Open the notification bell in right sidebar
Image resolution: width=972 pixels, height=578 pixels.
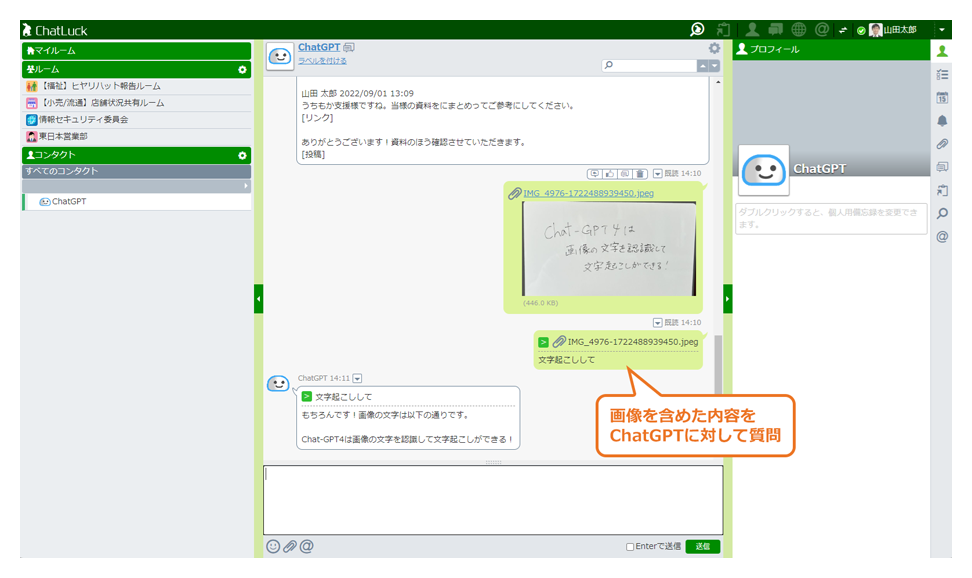(x=942, y=121)
